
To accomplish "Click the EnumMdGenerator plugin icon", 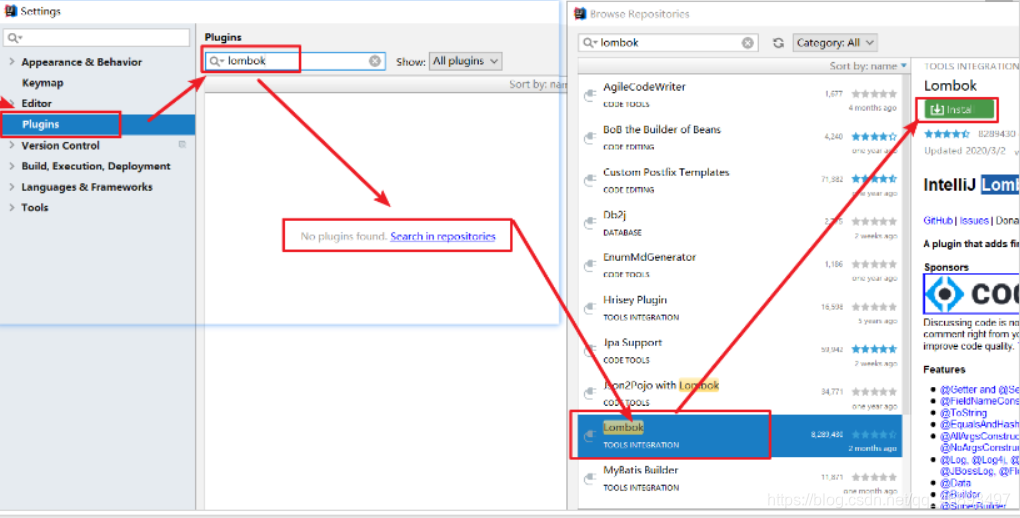I will tap(589, 266).
